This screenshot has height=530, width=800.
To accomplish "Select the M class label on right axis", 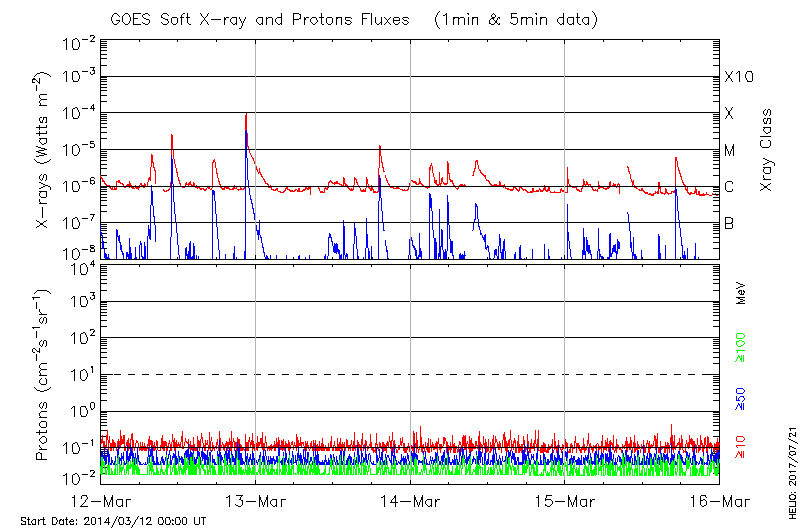I will point(730,150).
